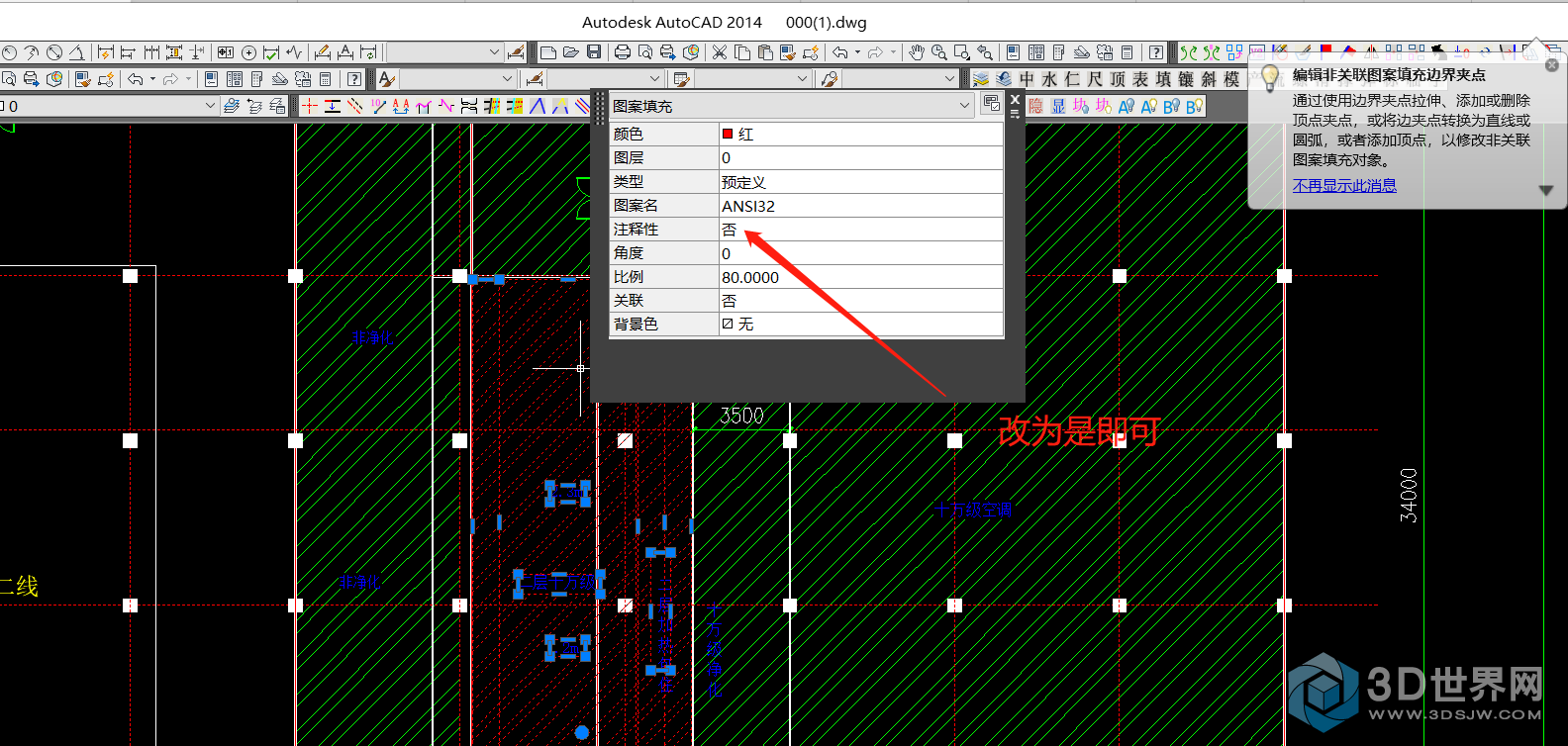Open the Dimension Edit tool
Viewport: 1568px width, 746px height.
322,52
